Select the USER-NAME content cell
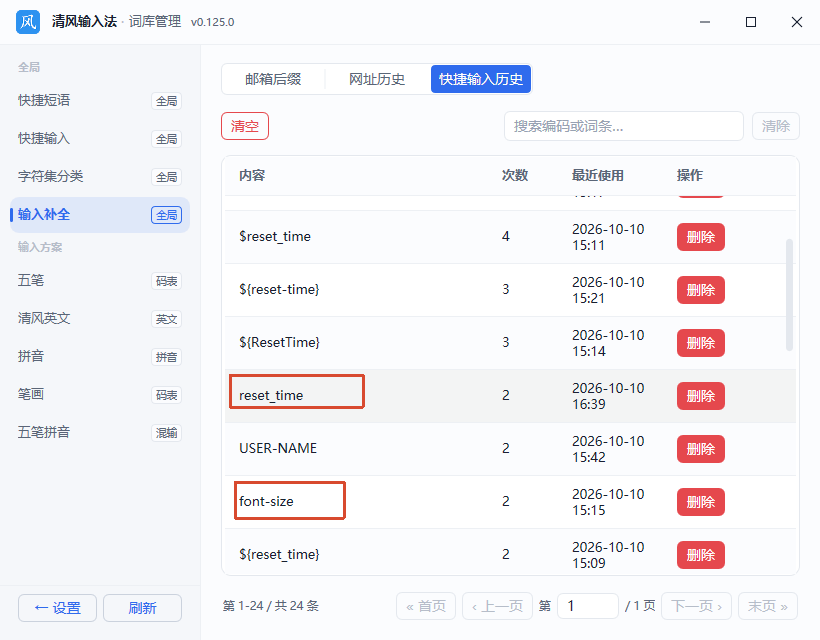 (x=278, y=449)
